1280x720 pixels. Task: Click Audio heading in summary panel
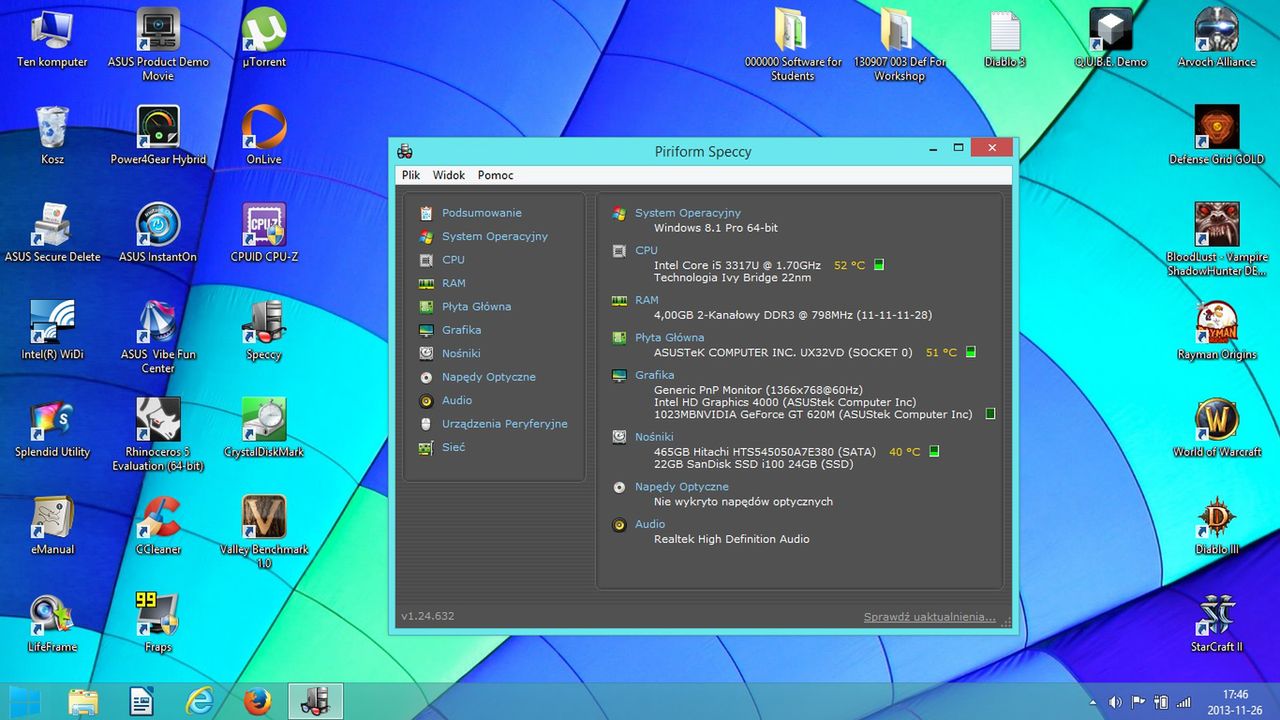click(x=650, y=524)
